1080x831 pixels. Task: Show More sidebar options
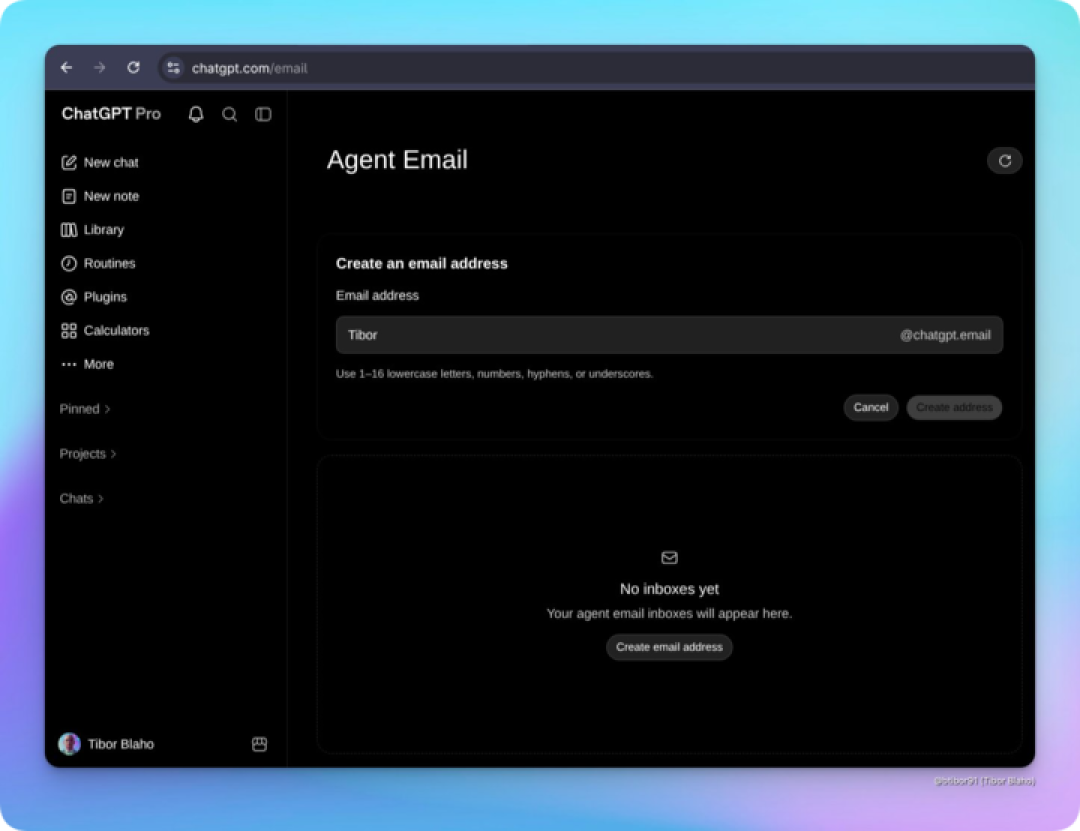98,365
